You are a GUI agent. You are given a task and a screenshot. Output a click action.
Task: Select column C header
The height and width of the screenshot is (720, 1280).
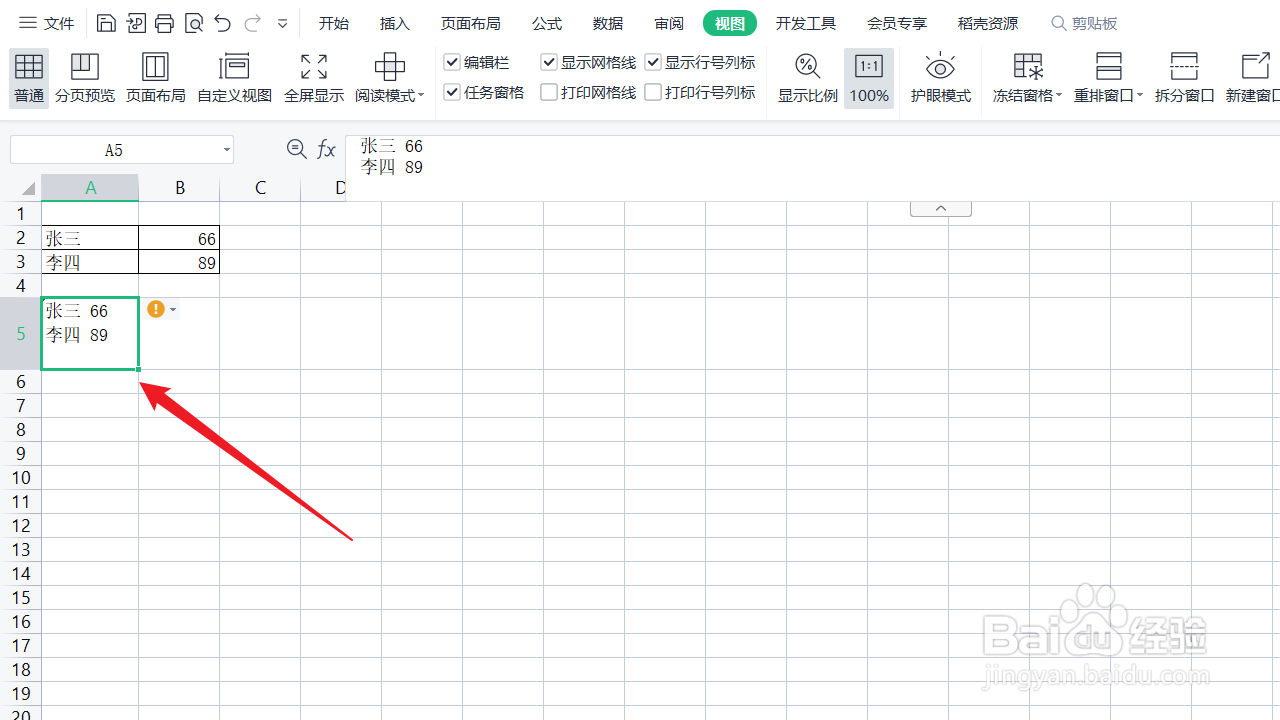260,188
